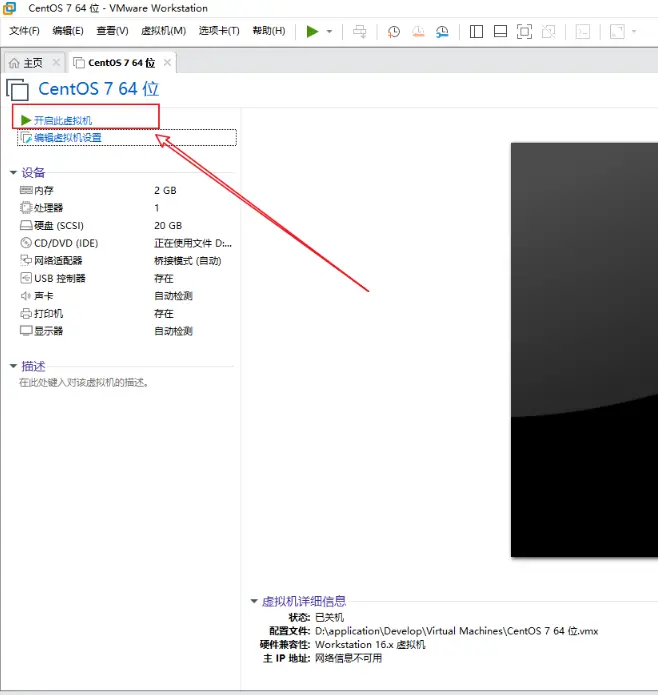Click the send Ctrl+Alt+Del toolbar icon
This screenshot has height=695, width=658.
point(360,32)
